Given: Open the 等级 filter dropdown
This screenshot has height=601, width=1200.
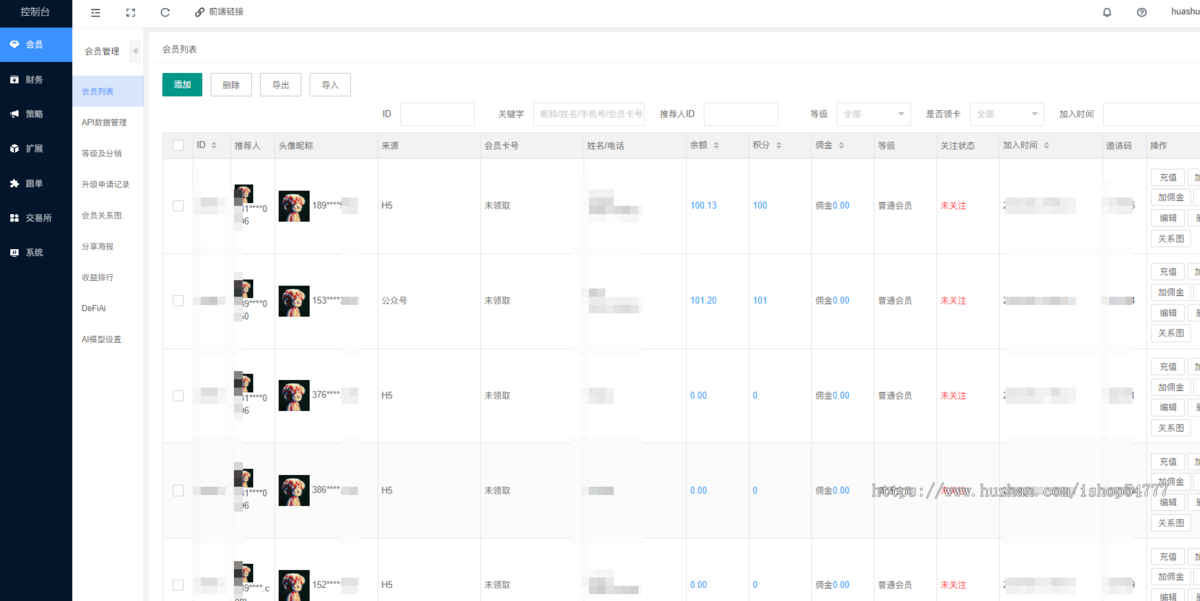Looking at the screenshot, I should point(873,114).
